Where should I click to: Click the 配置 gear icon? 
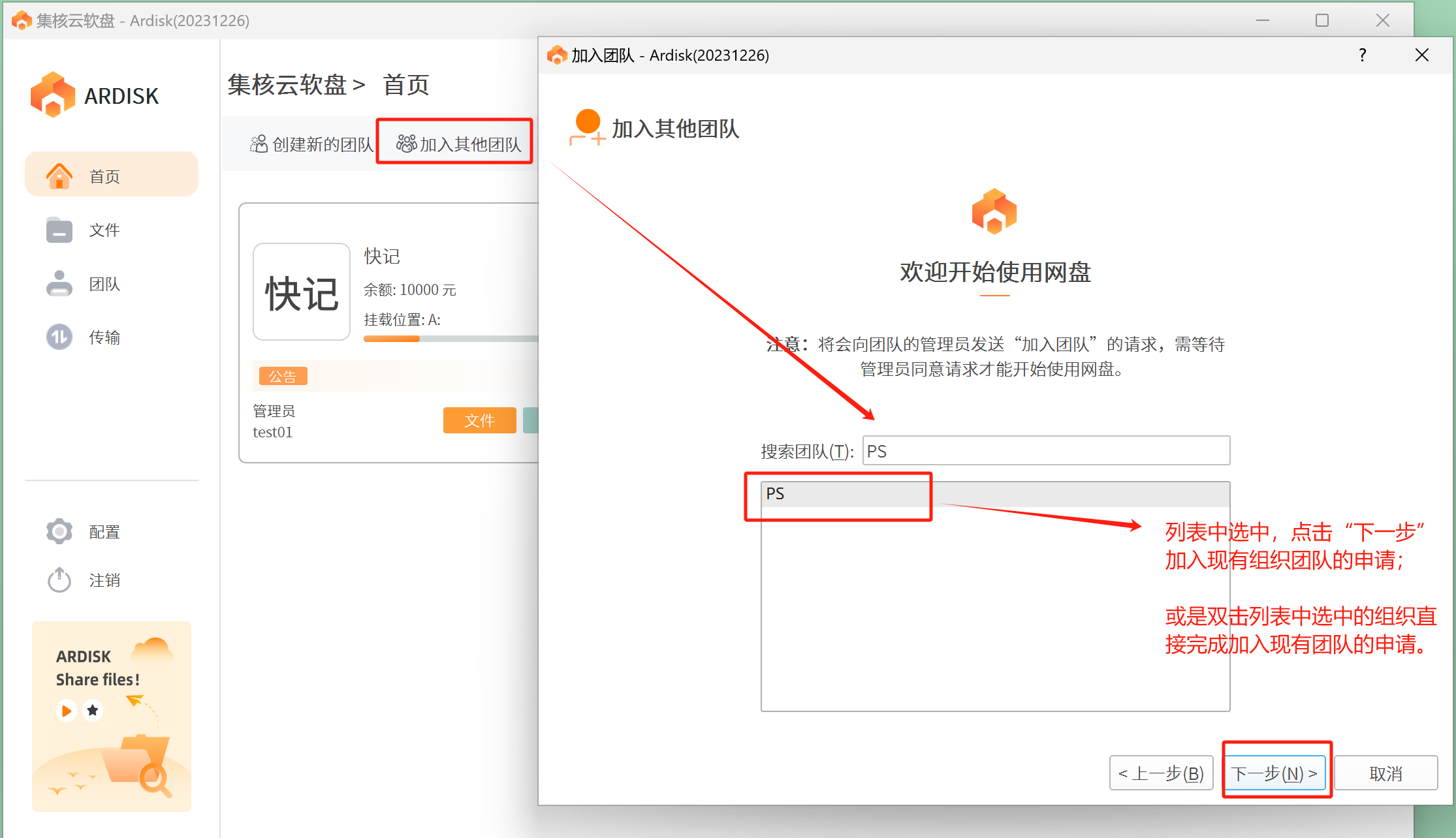click(59, 531)
